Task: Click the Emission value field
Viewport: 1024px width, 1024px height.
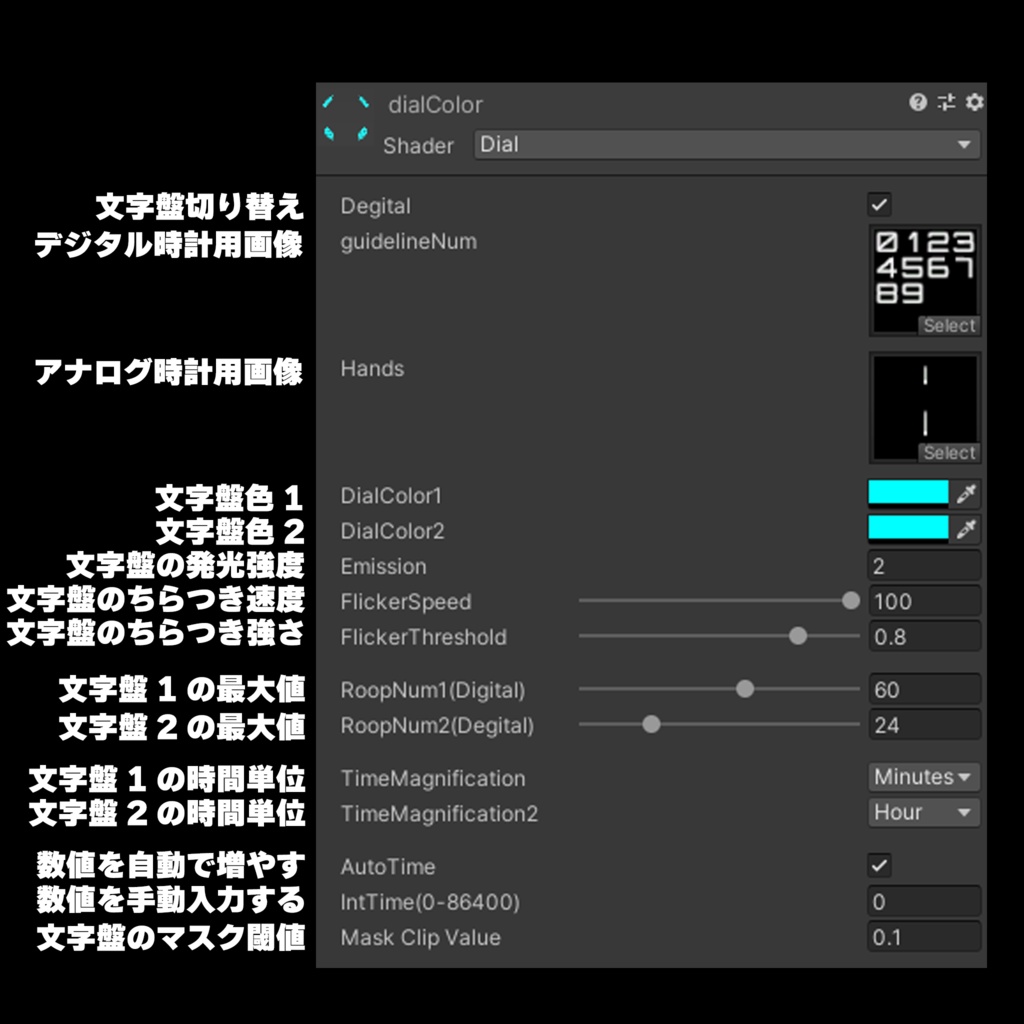Action: [x=924, y=566]
